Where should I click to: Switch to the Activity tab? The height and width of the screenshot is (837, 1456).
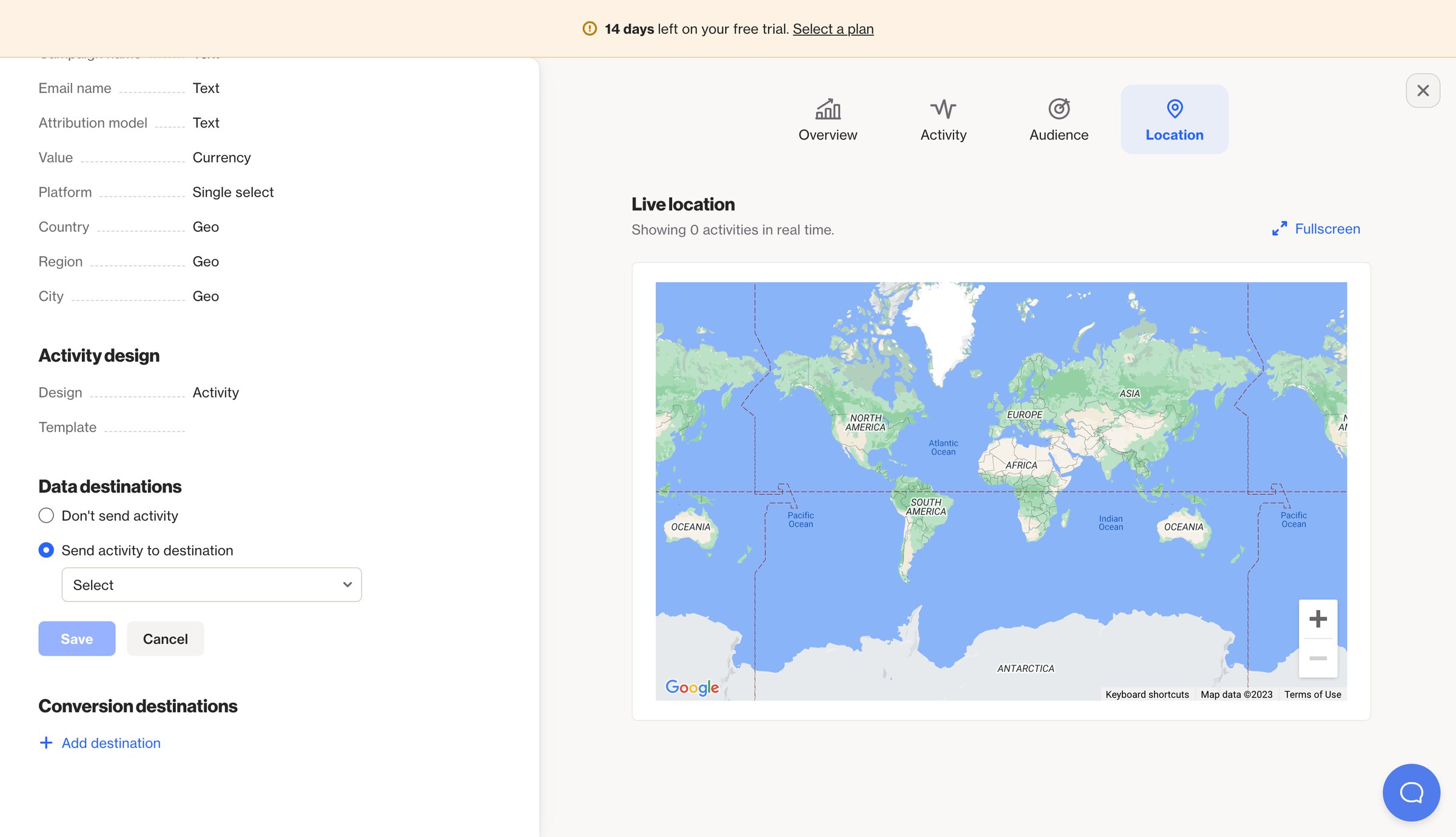(943, 120)
